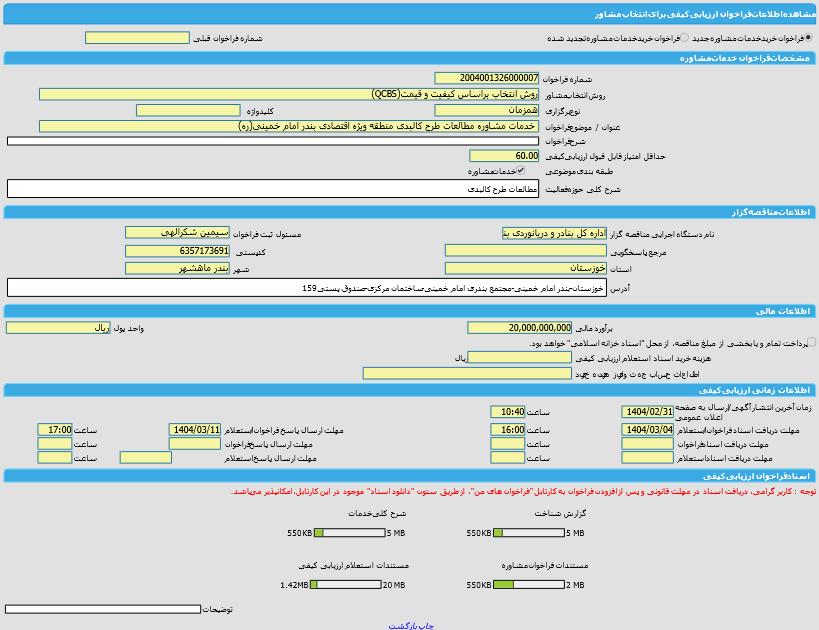Click the postal code field 6357173691
The image size is (819, 630).
(x=178, y=251)
